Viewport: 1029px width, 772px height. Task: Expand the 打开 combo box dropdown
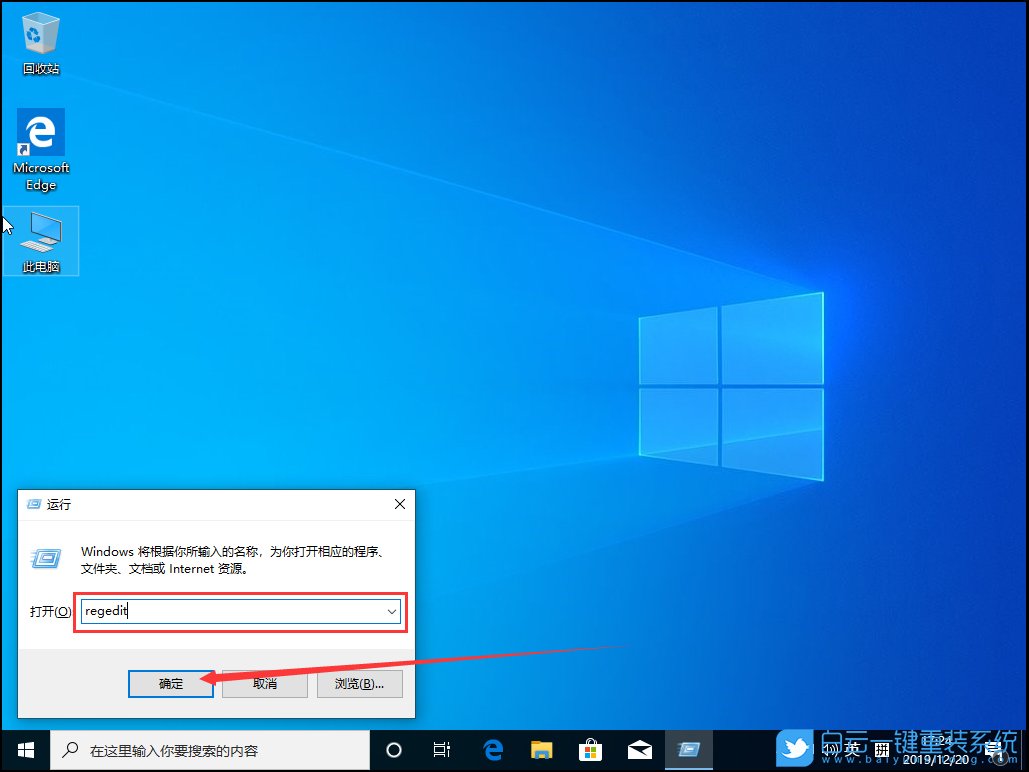click(x=392, y=611)
